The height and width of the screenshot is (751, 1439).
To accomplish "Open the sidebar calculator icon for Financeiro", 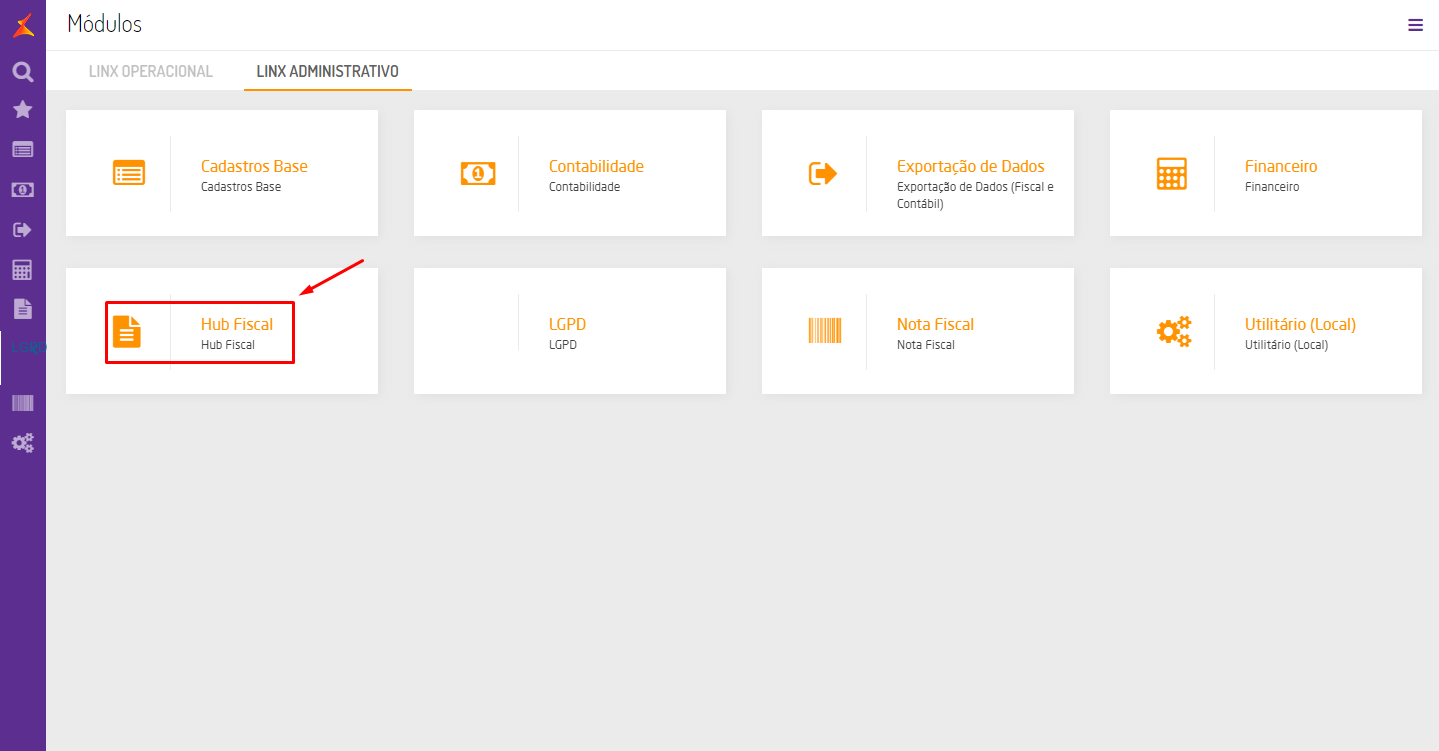I will tap(23, 270).
